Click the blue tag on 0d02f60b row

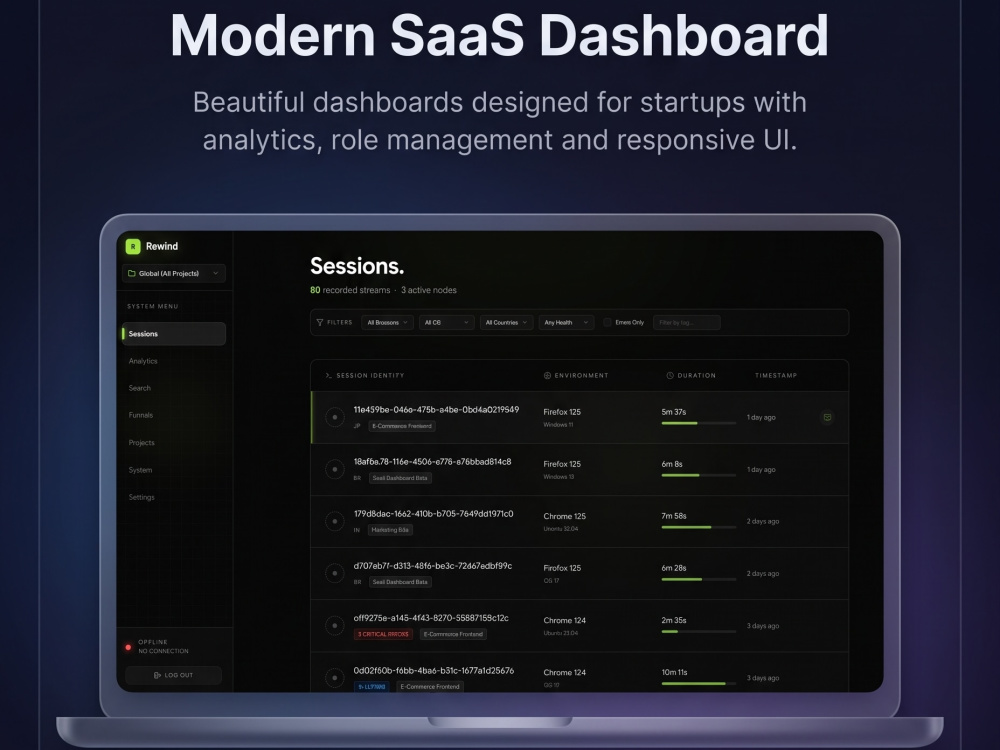(x=371, y=687)
